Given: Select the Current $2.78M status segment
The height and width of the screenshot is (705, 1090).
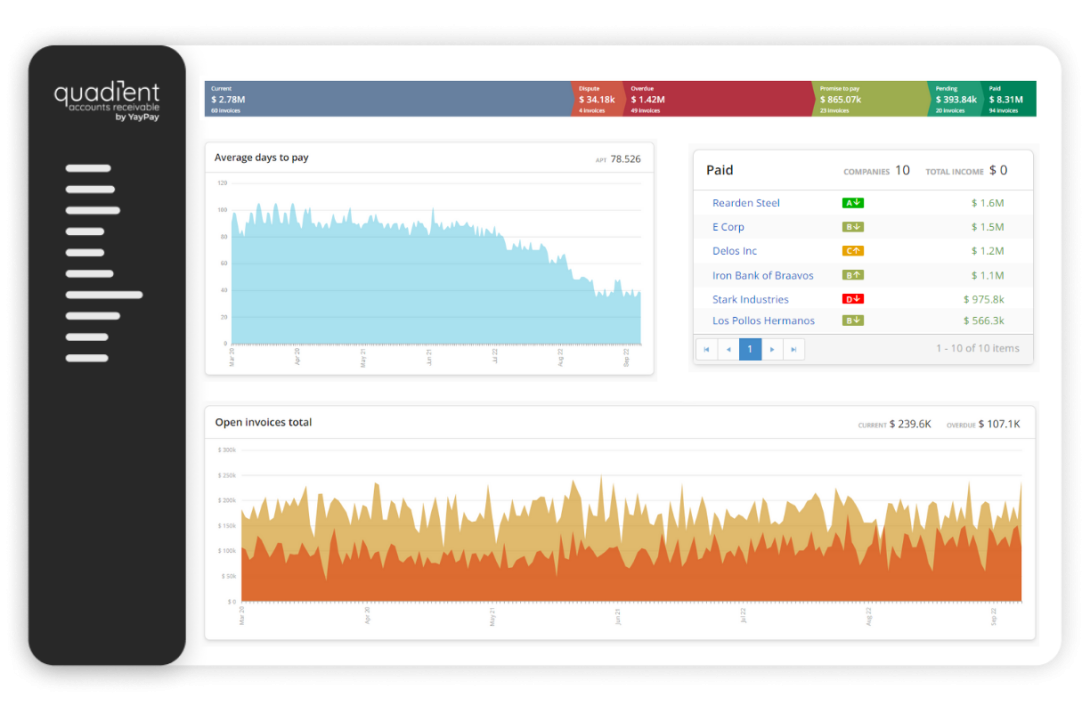Looking at the screenshot, I should (x=388, y=99).
